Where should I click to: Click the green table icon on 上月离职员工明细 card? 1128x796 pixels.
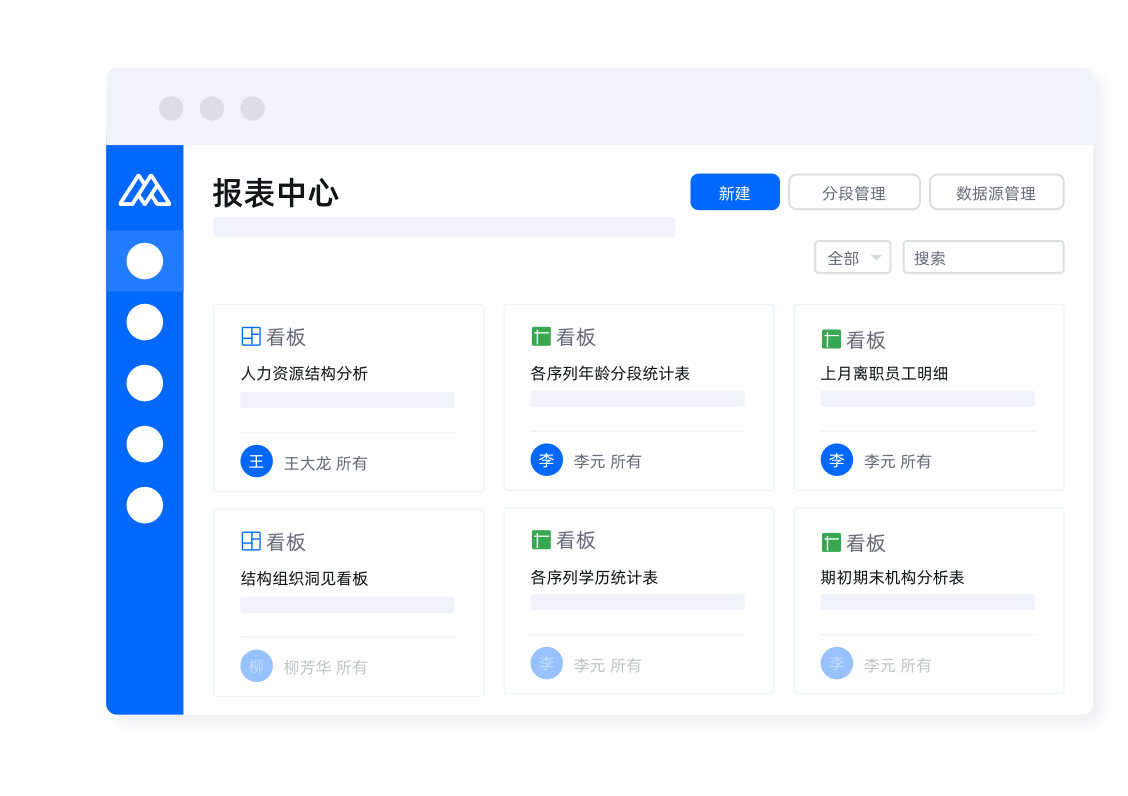pos(831,340)
